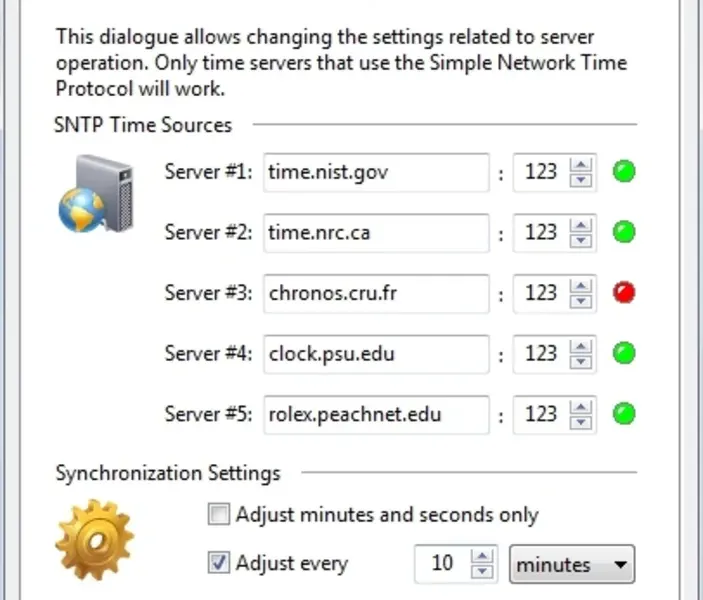The width and height of the screenshot is (703, 600).
Task: Decrease Server #3 port number
Action: pos(580,300)
